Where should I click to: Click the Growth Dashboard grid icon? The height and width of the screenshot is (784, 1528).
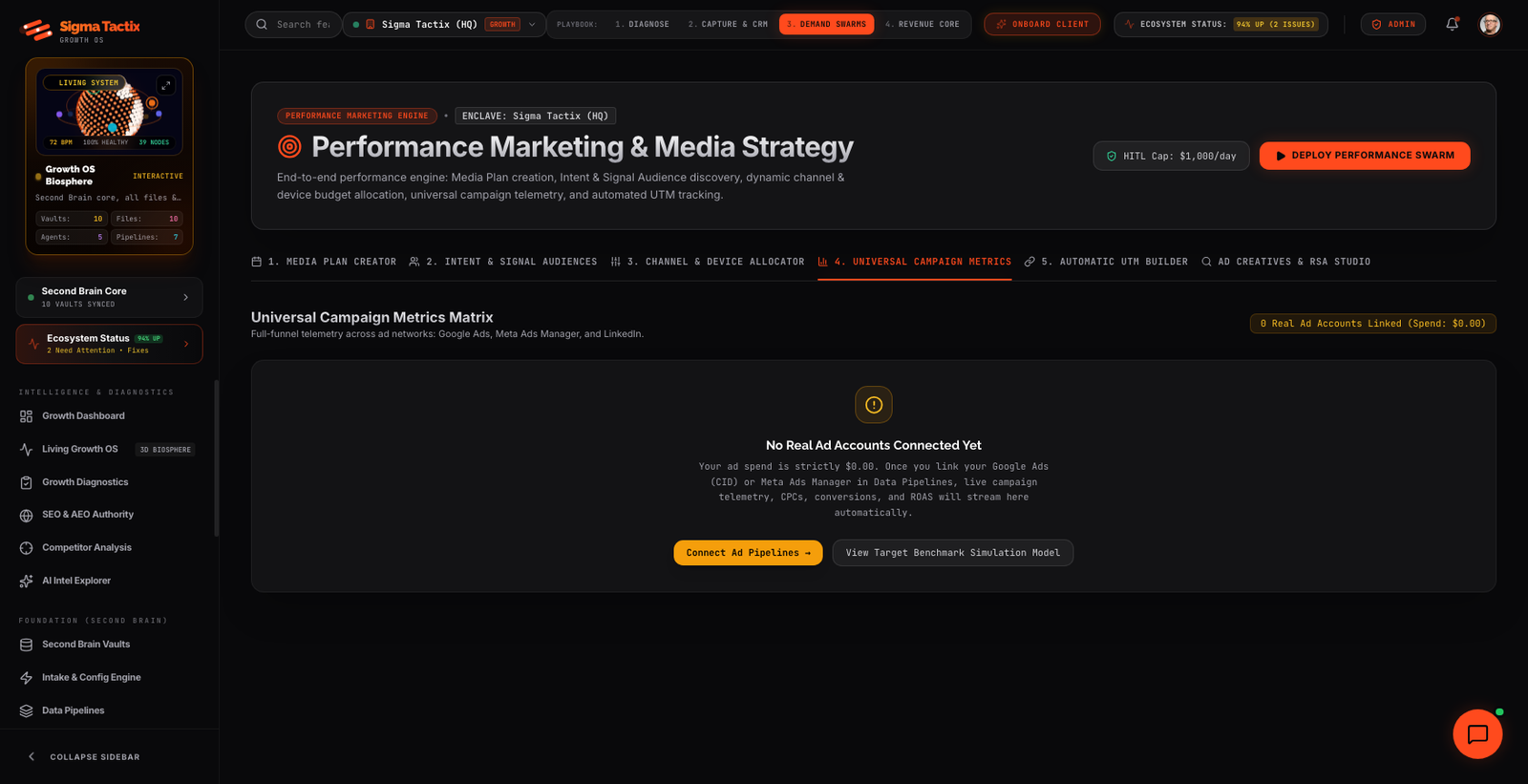pyautogui.click(x=26, y=416)
